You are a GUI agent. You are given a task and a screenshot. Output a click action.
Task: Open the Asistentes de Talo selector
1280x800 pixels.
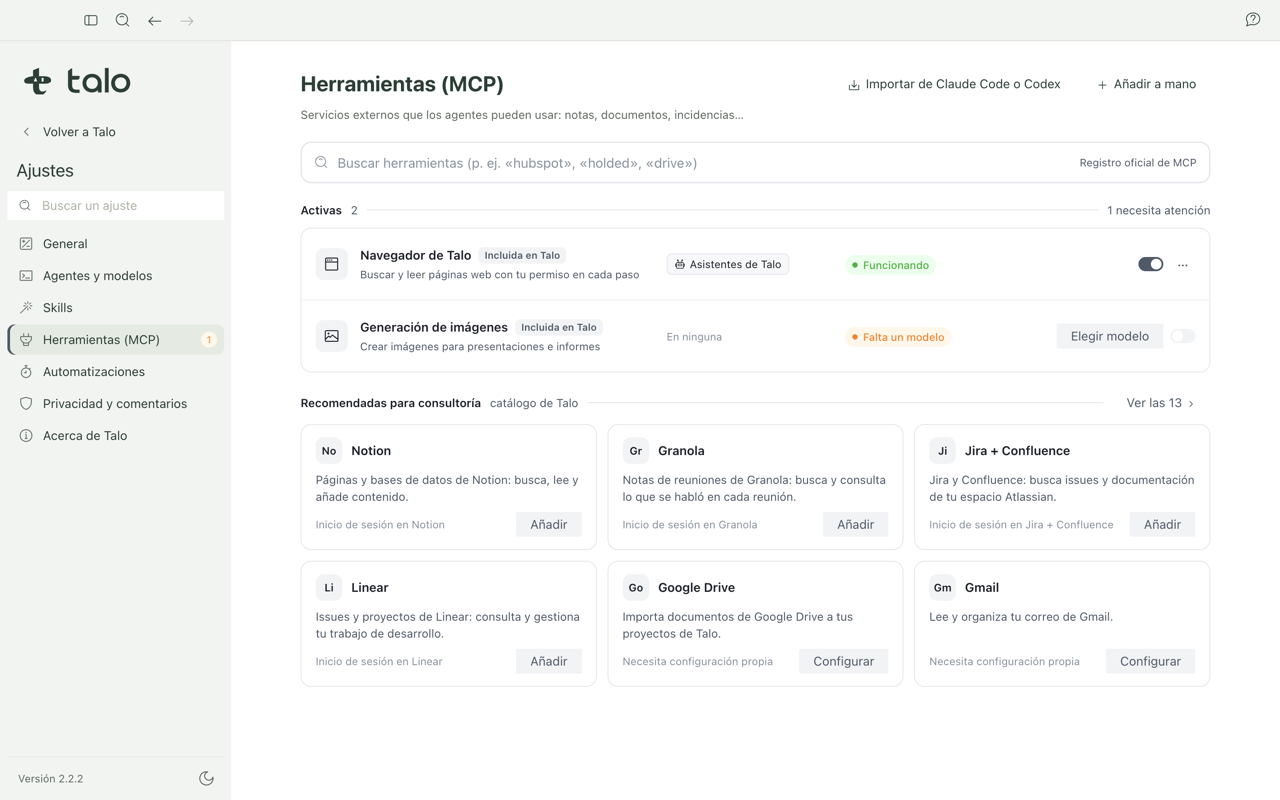click(x=728, y=264)
